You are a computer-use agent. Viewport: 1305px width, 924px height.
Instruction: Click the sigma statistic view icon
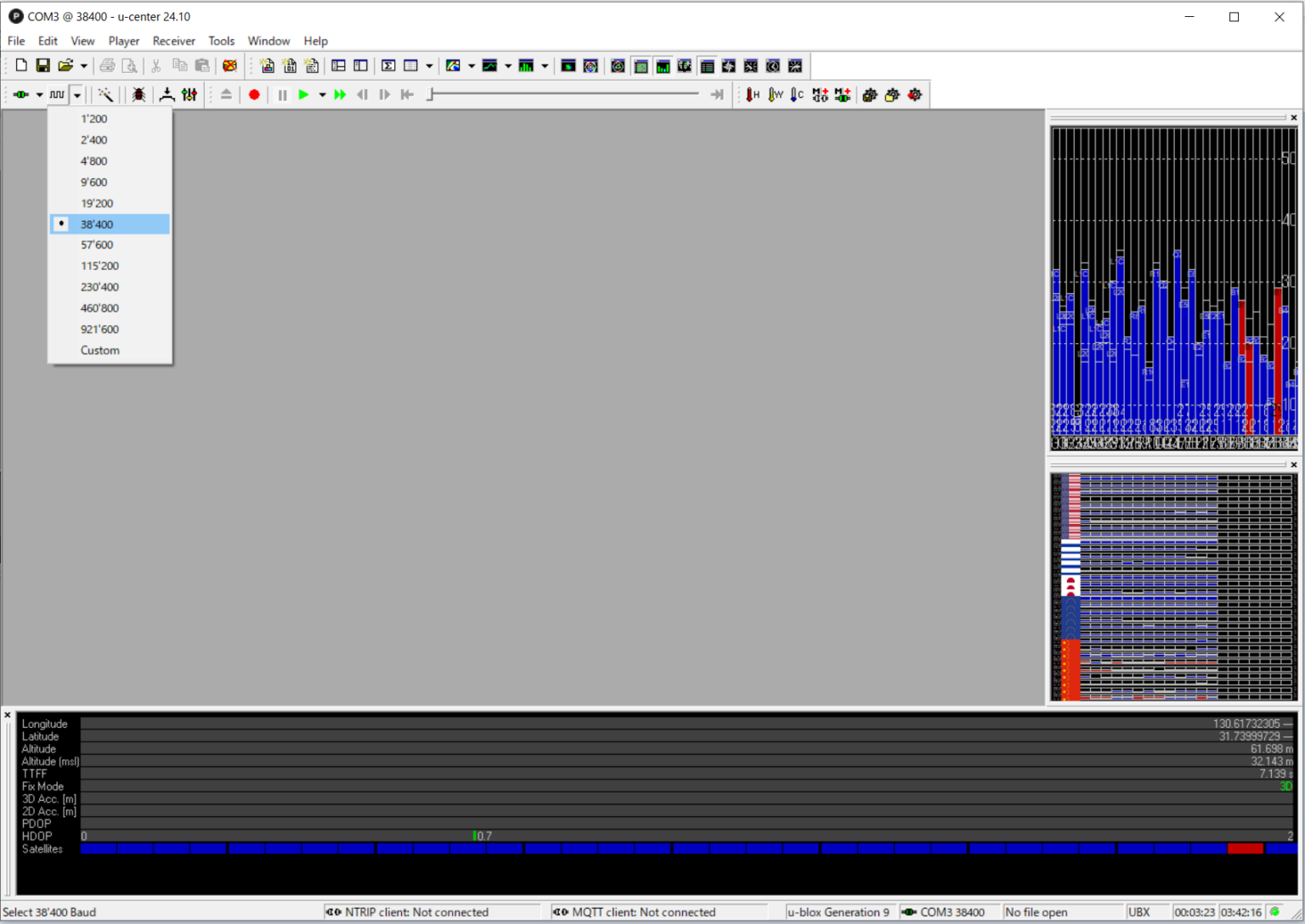click(x=388, y=66)
